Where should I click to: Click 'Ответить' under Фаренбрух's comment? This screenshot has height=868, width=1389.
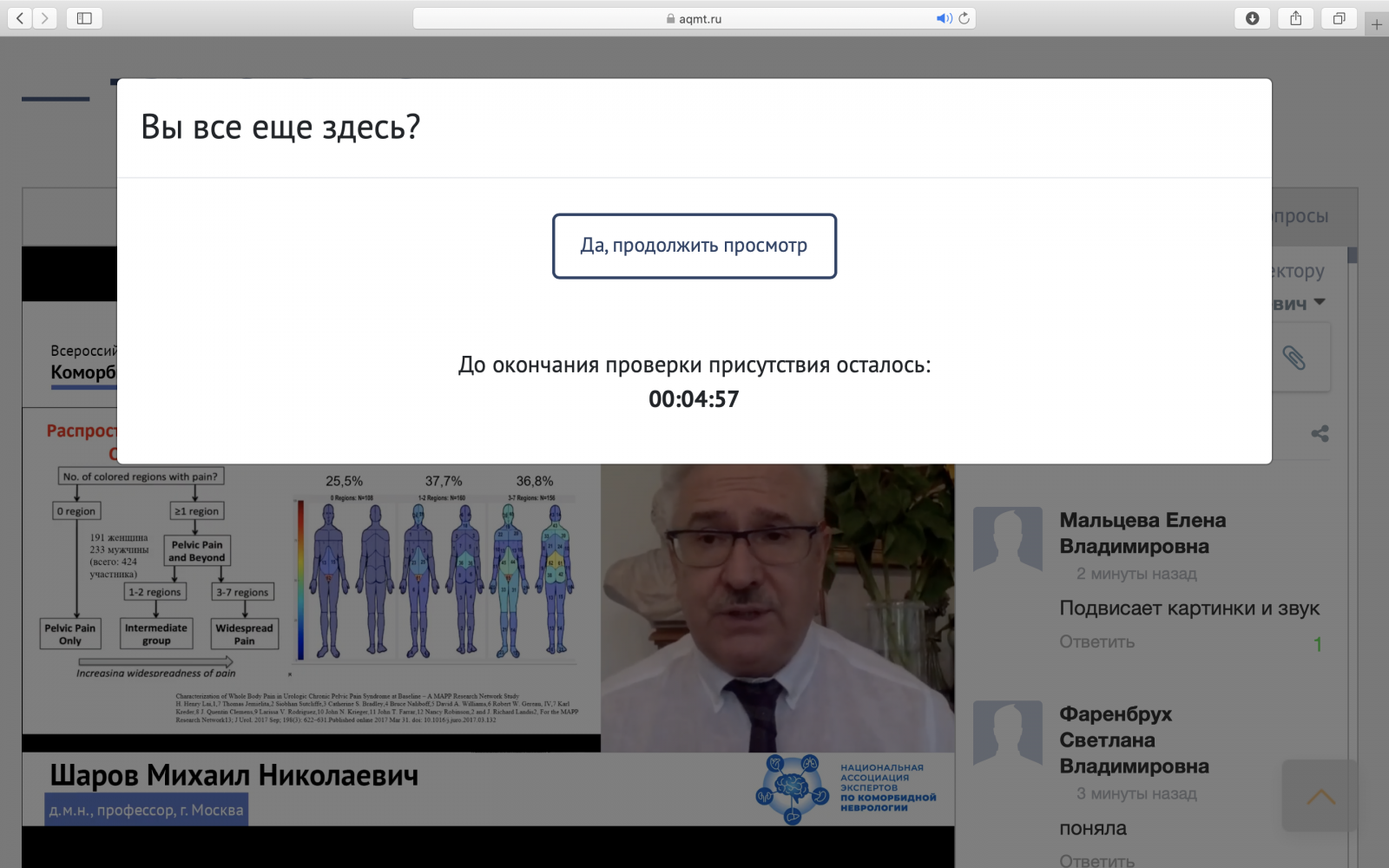click(1096, 860)
